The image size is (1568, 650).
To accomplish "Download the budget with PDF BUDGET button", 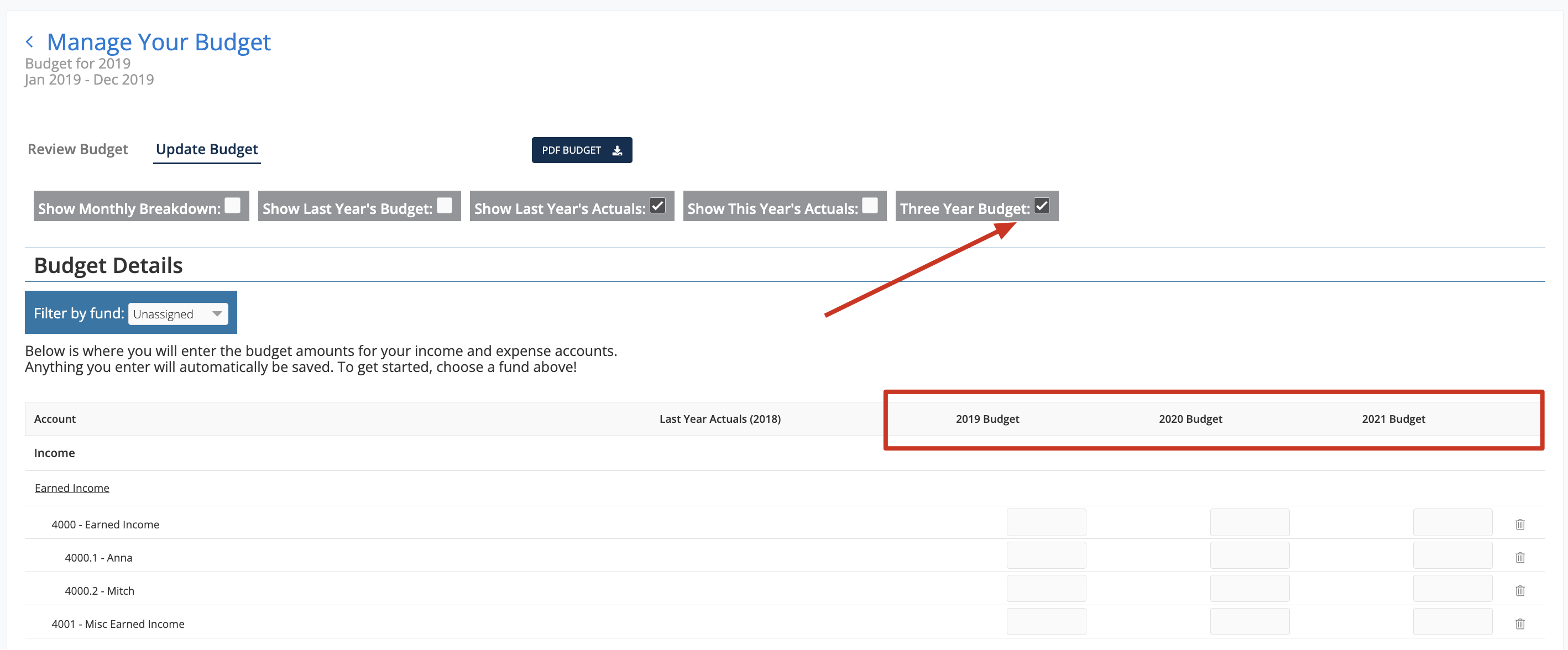I will point(581,150).
